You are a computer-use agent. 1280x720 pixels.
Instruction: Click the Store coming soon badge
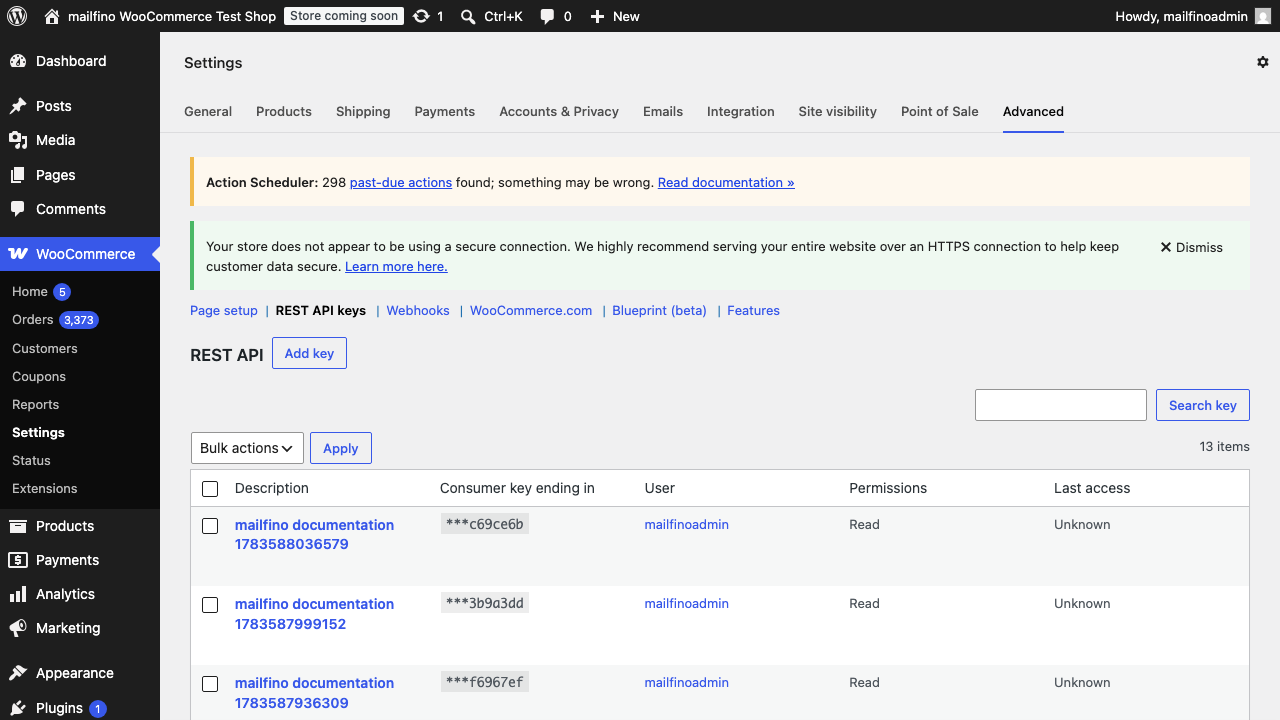coord(344,16)
